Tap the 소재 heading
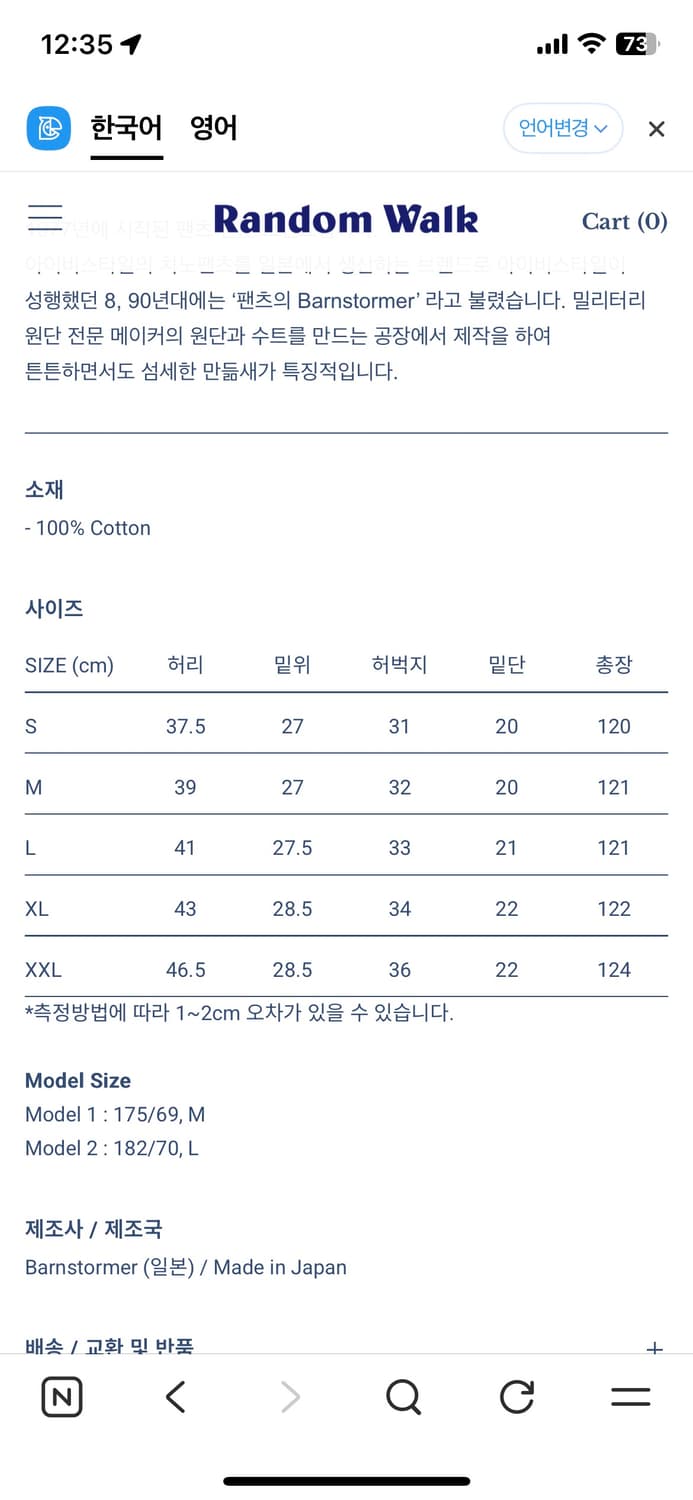This screenshot has width=693, height=1500. pyautogui.click(x=44, y=489)
